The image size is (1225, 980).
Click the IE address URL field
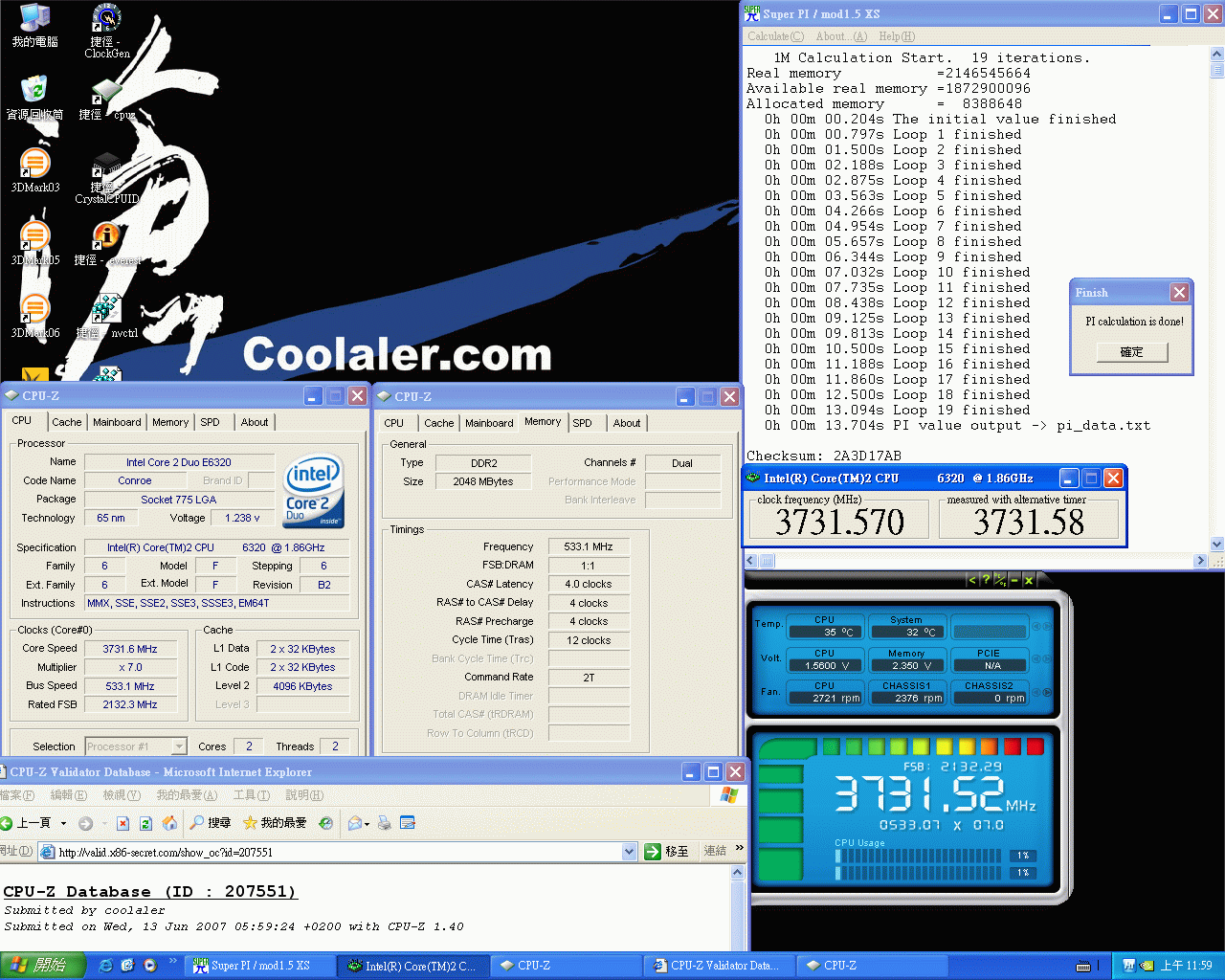pos(339,852)
